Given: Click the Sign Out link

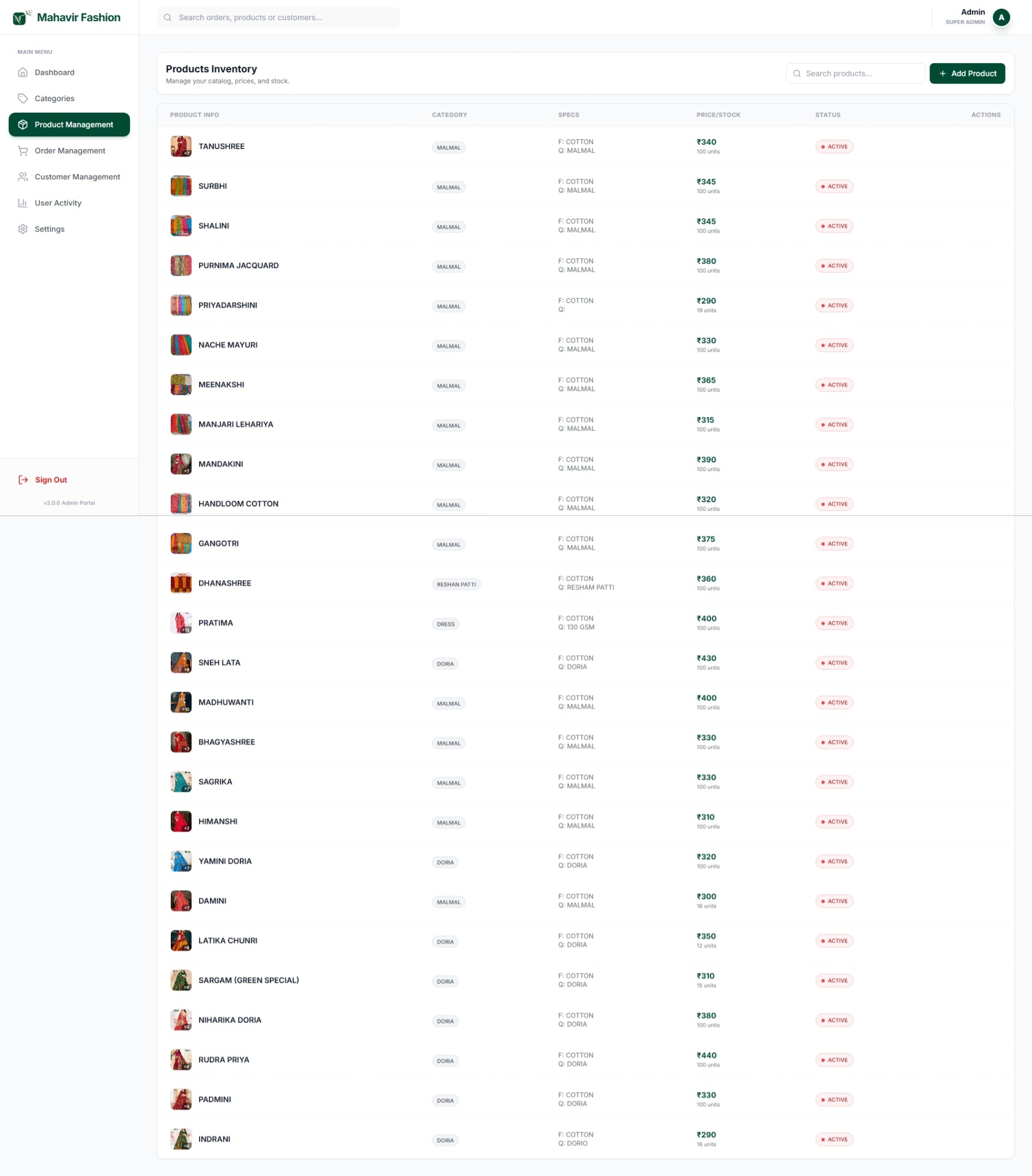Looking at the screenshot, I should (x=51, y=480).
